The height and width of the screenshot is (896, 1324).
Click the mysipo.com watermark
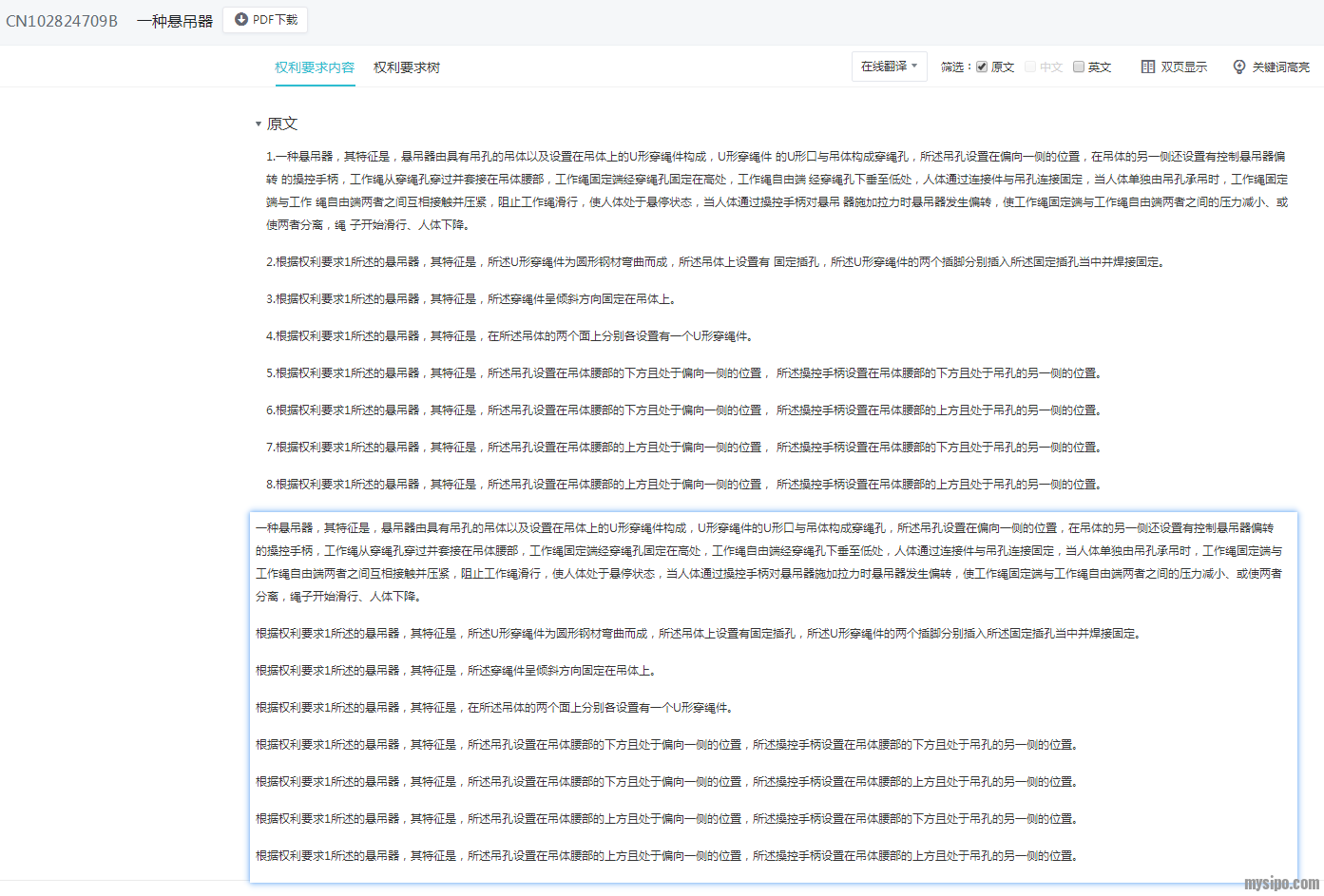pyautogui.click(x=1281, y=884)
